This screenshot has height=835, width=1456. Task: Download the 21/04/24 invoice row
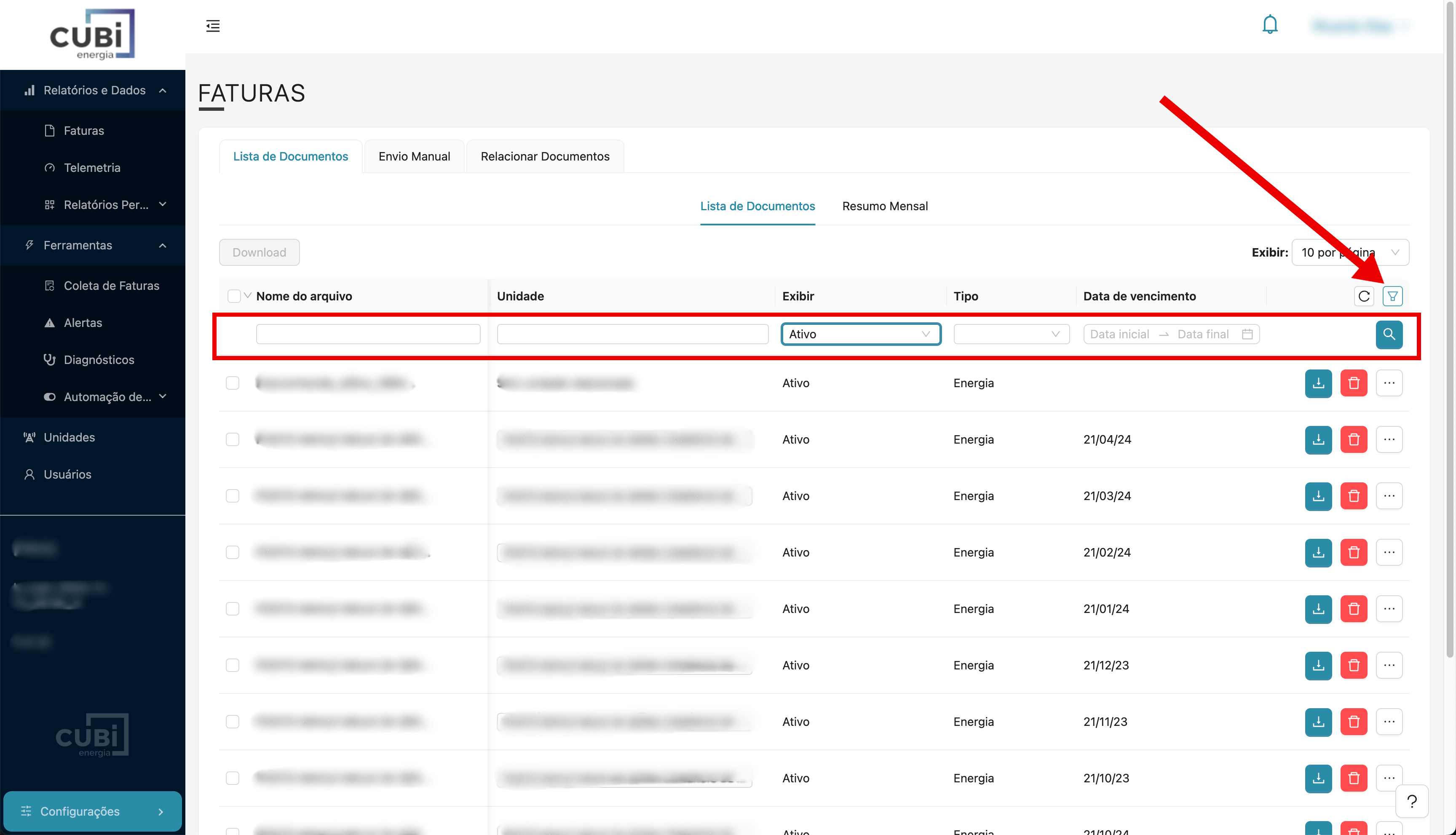tap(1318, 439)
